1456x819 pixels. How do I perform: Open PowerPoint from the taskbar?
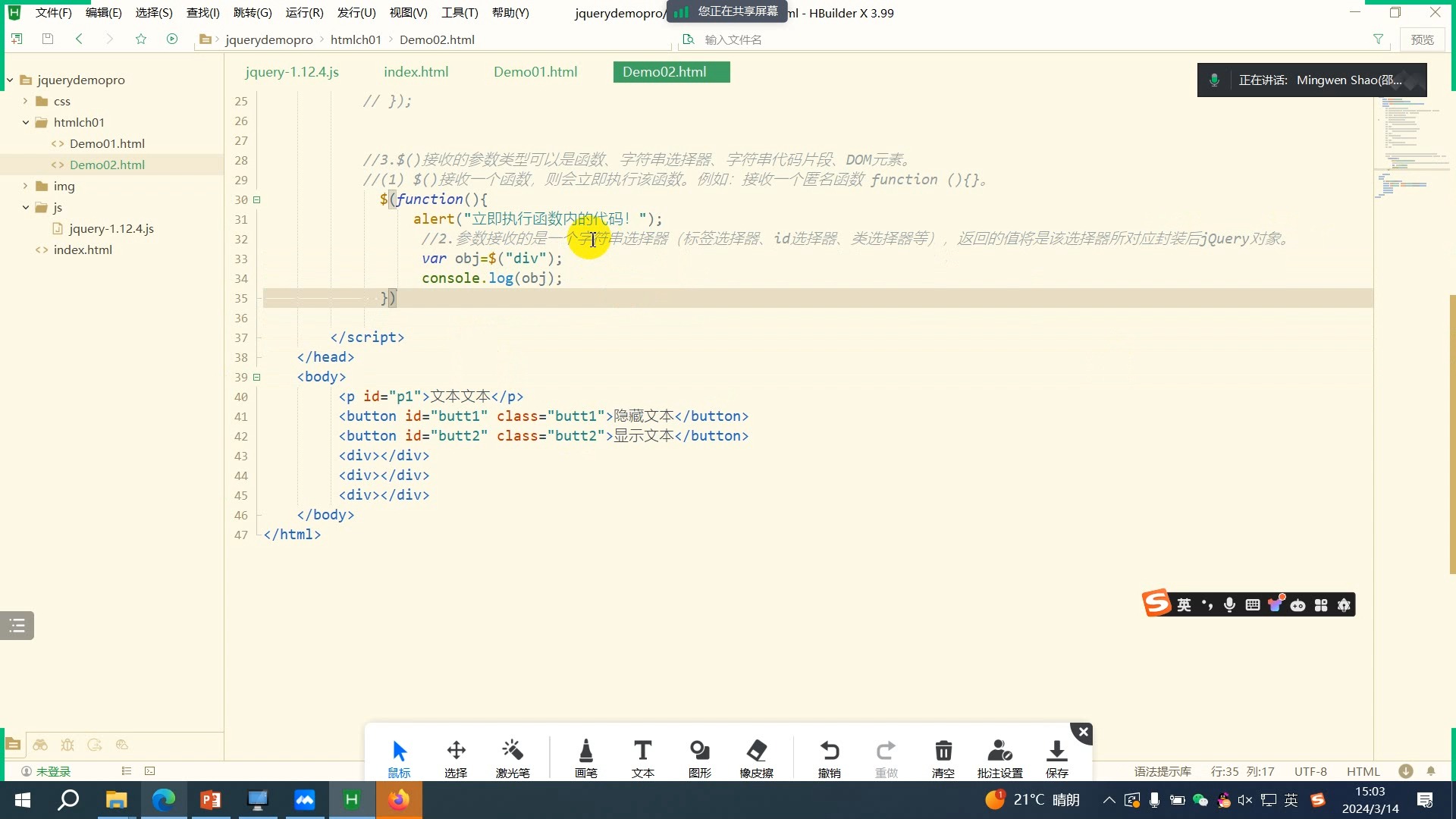click(x=210, y=800)
